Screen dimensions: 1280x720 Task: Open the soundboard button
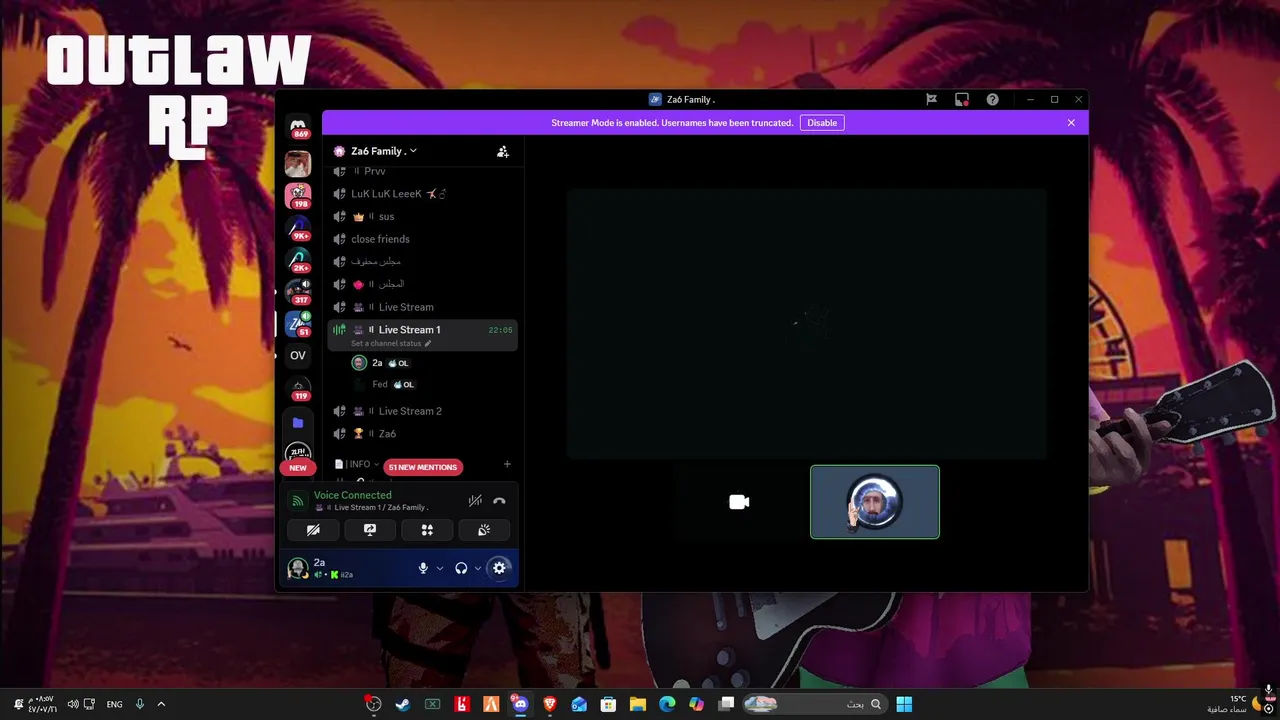click(484, 530)
